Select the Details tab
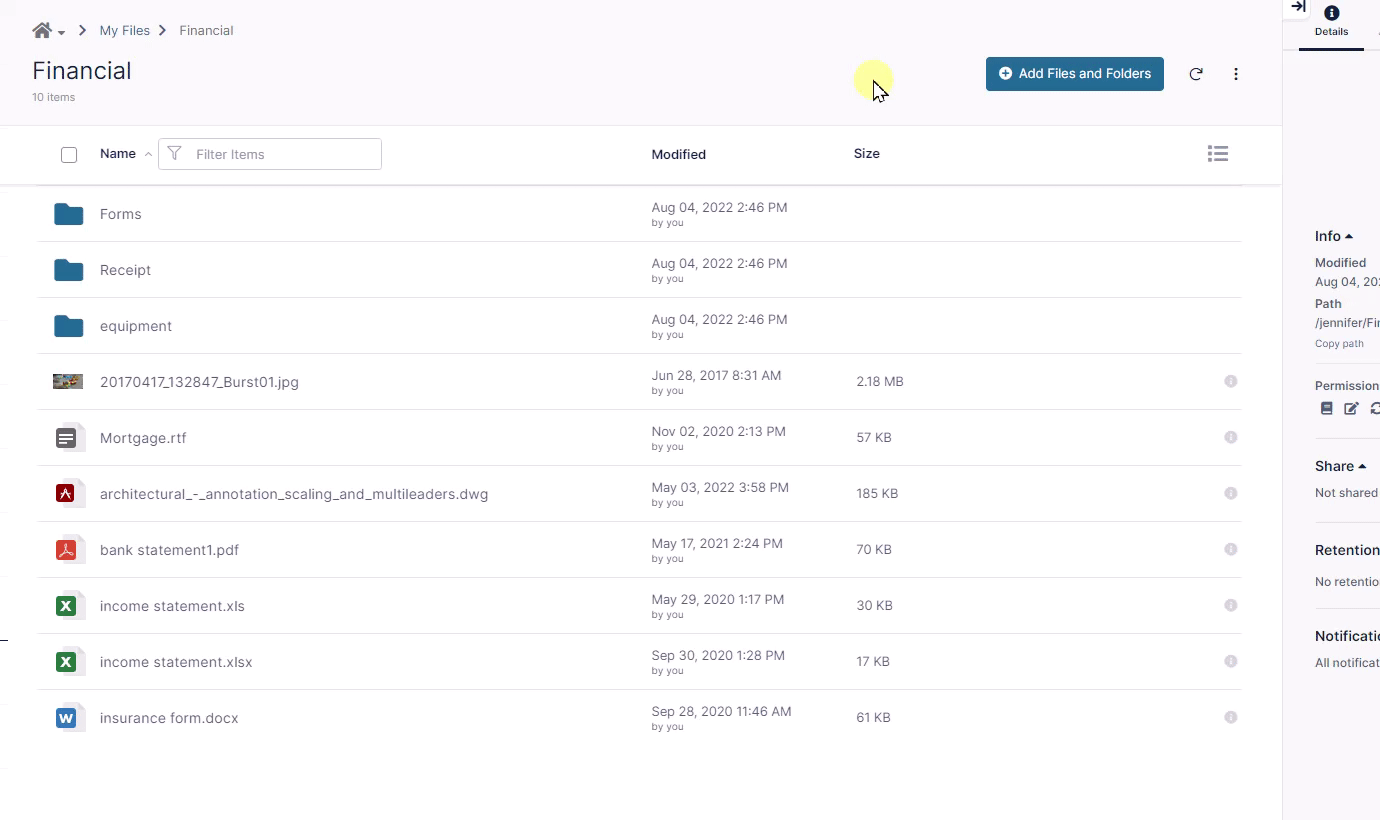Viewport: 1380px width, 820px height. (1331, 22)
